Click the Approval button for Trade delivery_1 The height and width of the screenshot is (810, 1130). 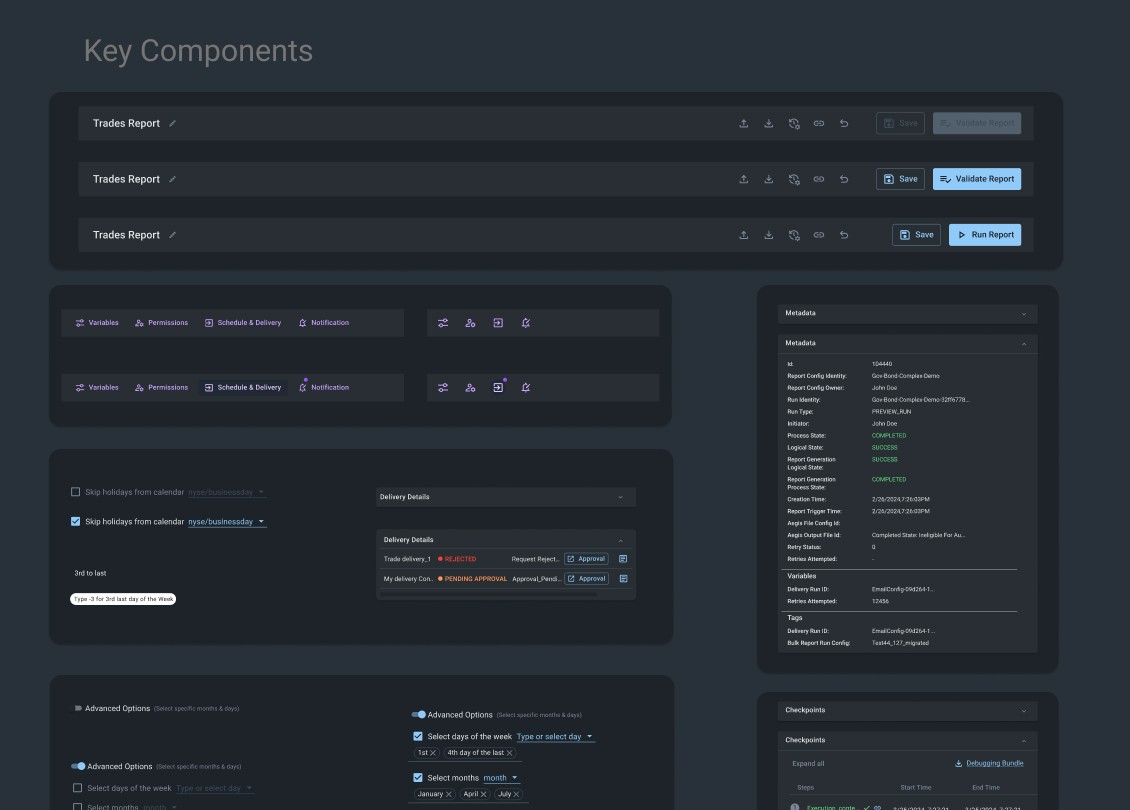(x=586, y=559)
